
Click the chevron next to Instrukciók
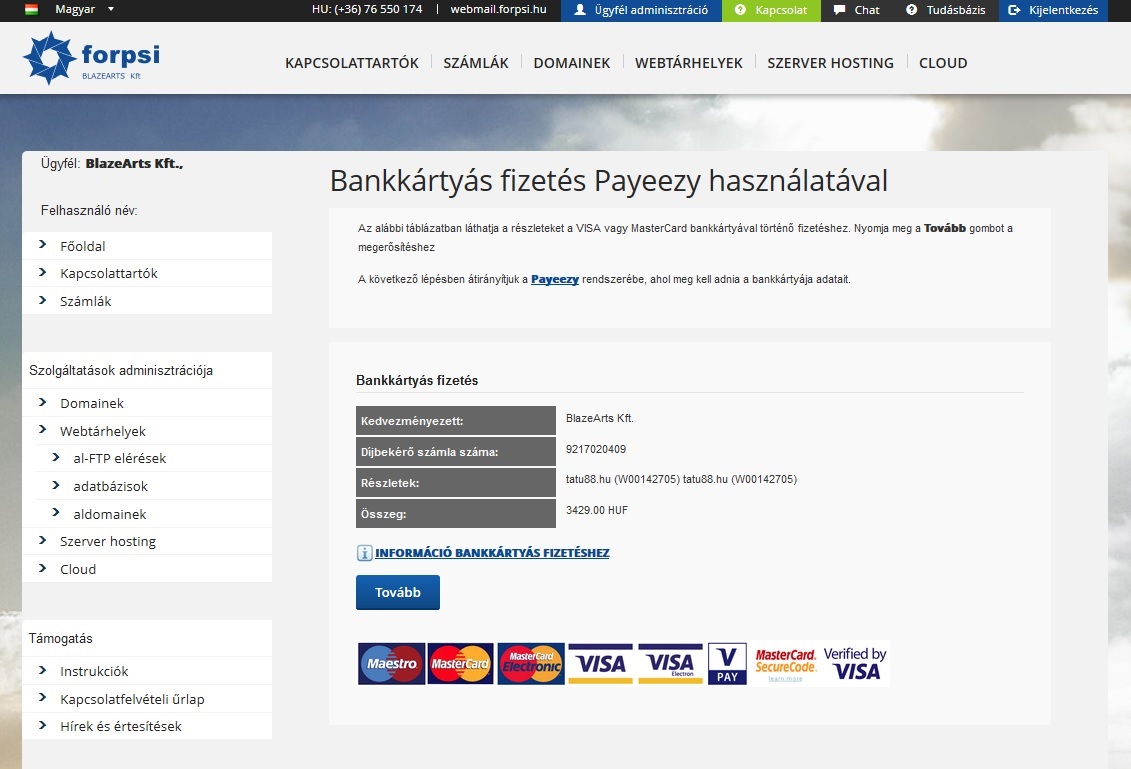tap(43, 671)
